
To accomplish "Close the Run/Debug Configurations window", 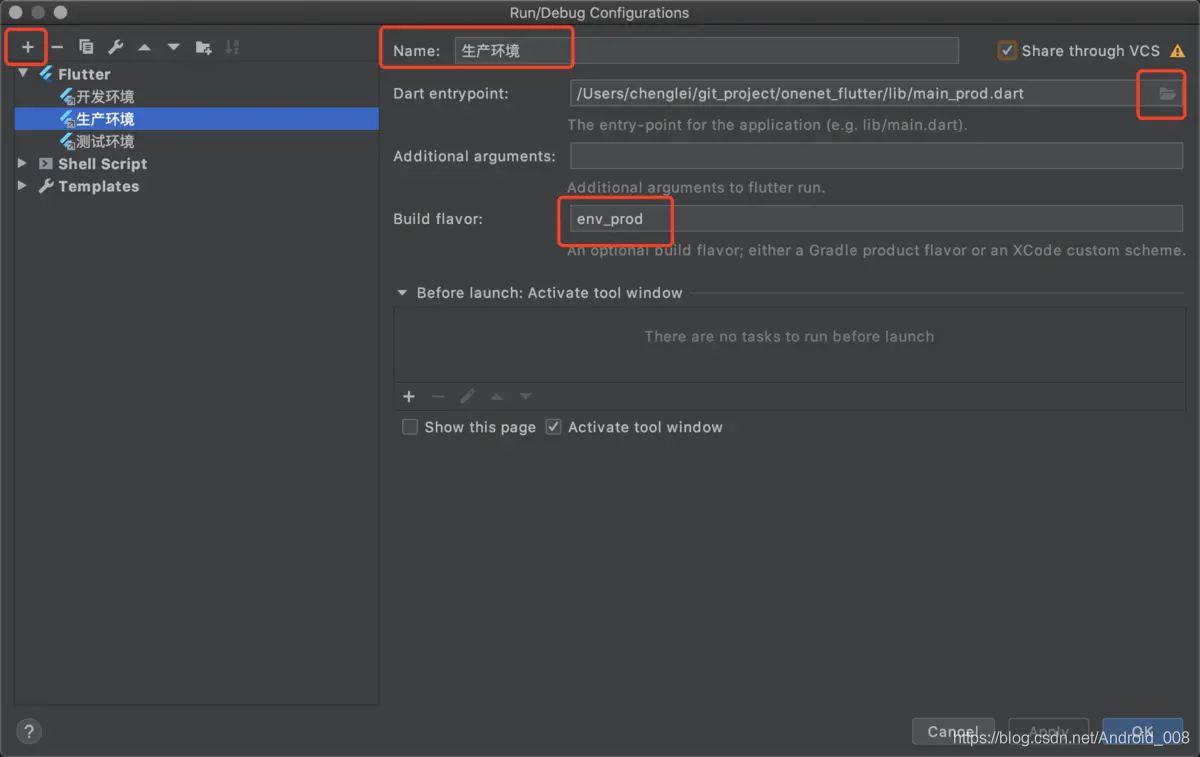I will click(17, 13).
